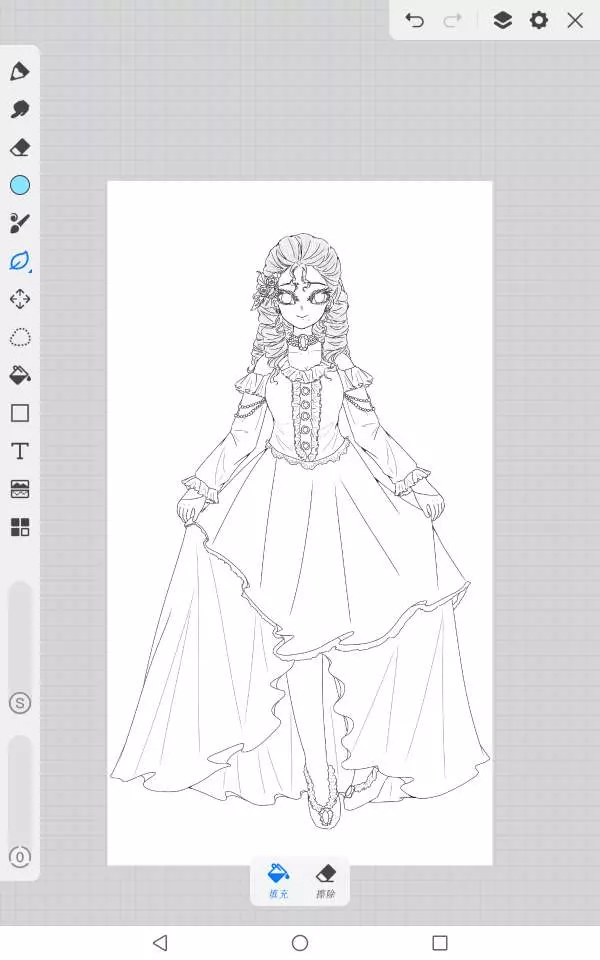The width and height of the screenshot is (600, 960).
Task: Select the brush and eyedropper tool
Action: [20, 223]
